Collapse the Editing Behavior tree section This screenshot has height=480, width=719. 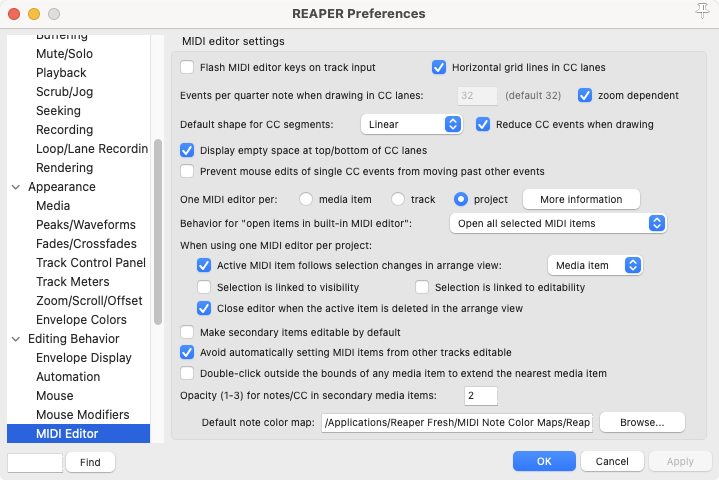pos(16,339)
